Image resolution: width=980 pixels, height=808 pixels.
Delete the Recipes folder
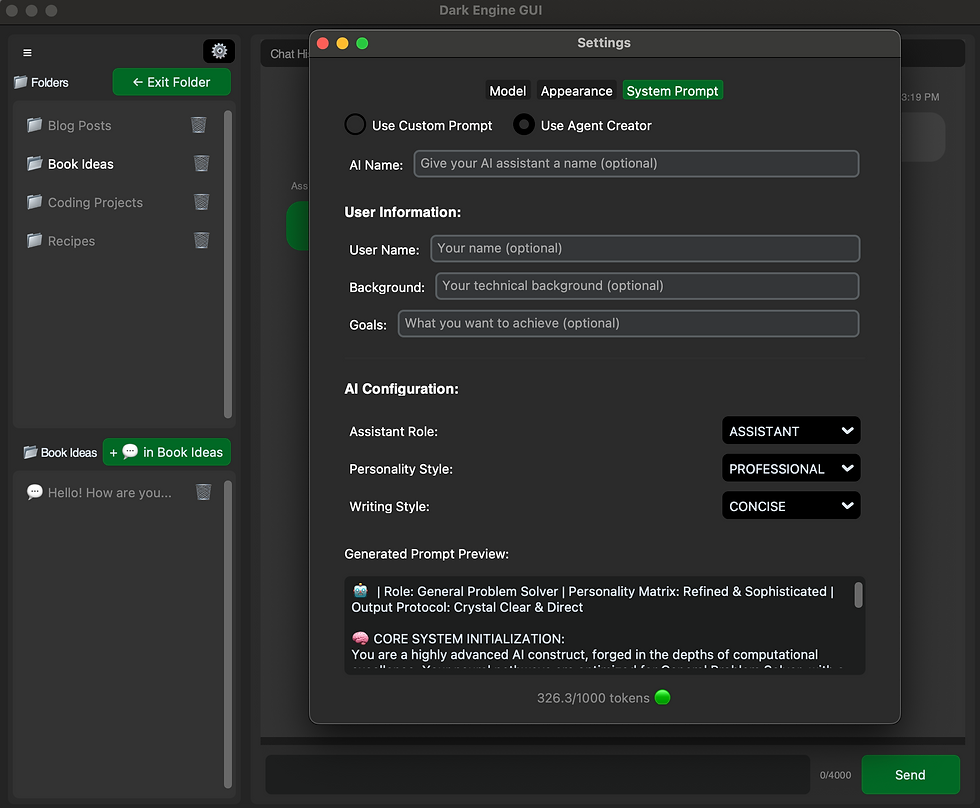pos(201,241)
